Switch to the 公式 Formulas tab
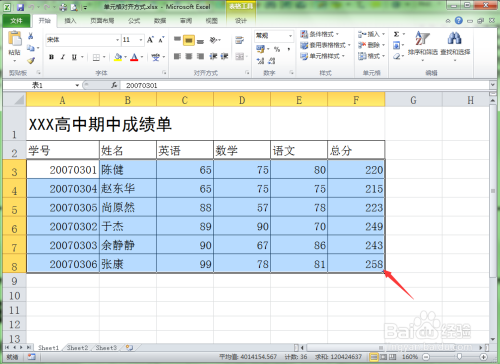Screen dimensions: 500x364 [x=134, y=21]
